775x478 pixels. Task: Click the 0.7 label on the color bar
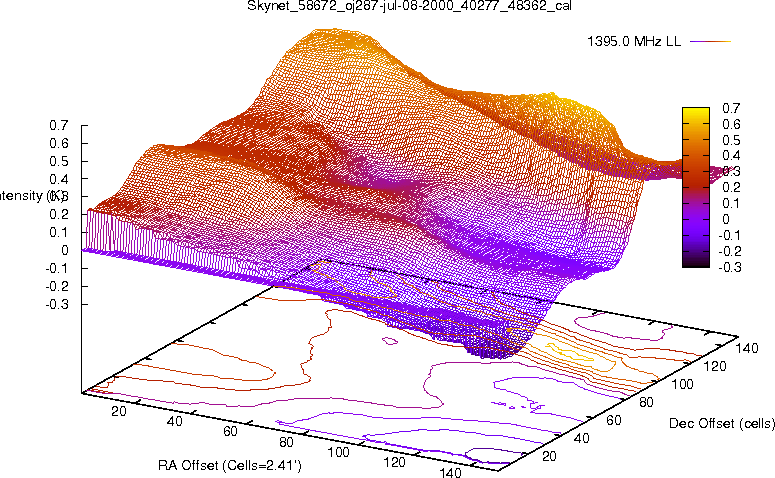pos(731,108)
